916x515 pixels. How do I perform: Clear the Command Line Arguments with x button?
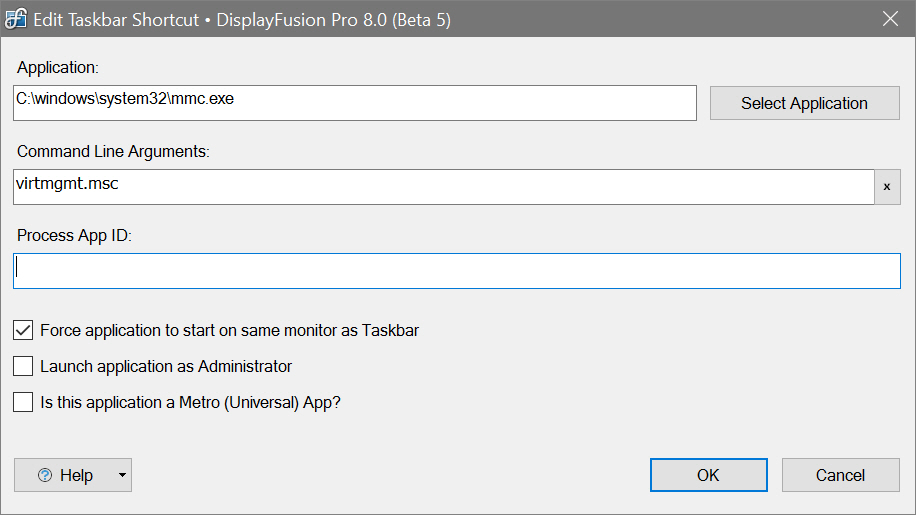887,187
